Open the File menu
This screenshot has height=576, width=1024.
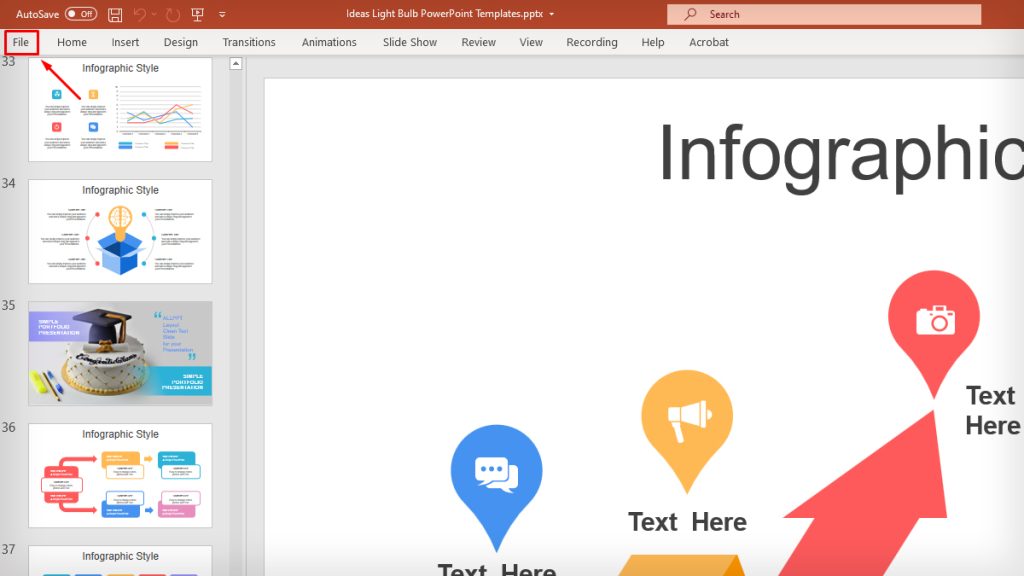click(20, 42)
